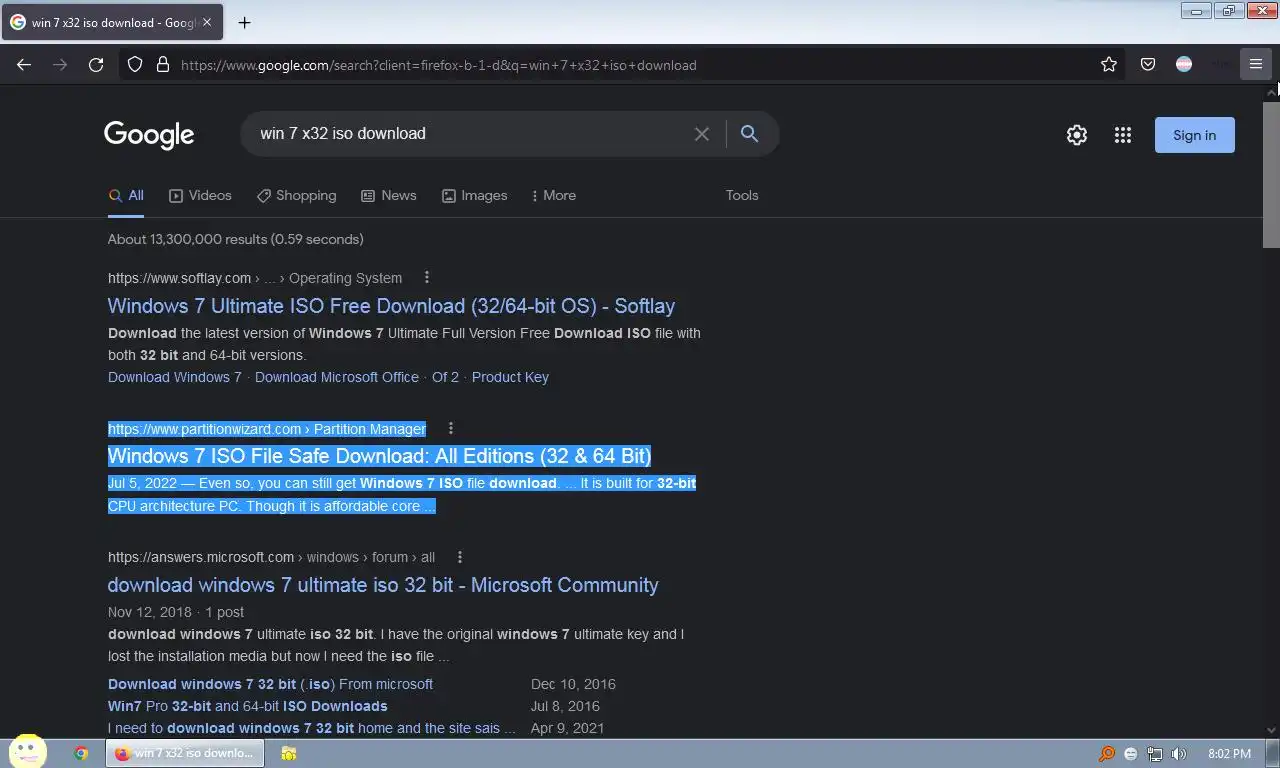1280x768 pixels.
Task: Open the Start menu smiley button
Action: pyautogui.click(x=28, y=752)
